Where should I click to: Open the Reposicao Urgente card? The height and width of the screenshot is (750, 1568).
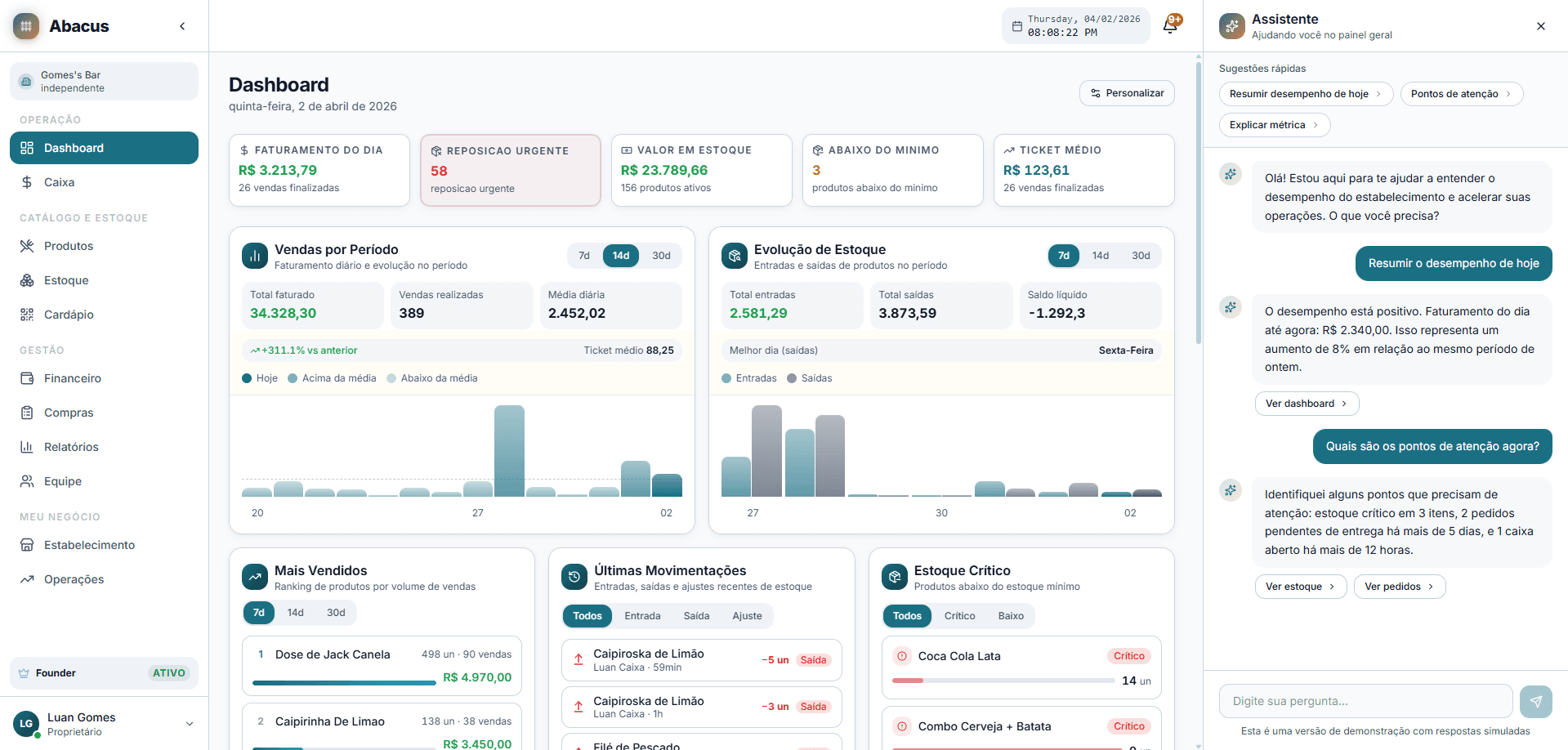point(511,171)
